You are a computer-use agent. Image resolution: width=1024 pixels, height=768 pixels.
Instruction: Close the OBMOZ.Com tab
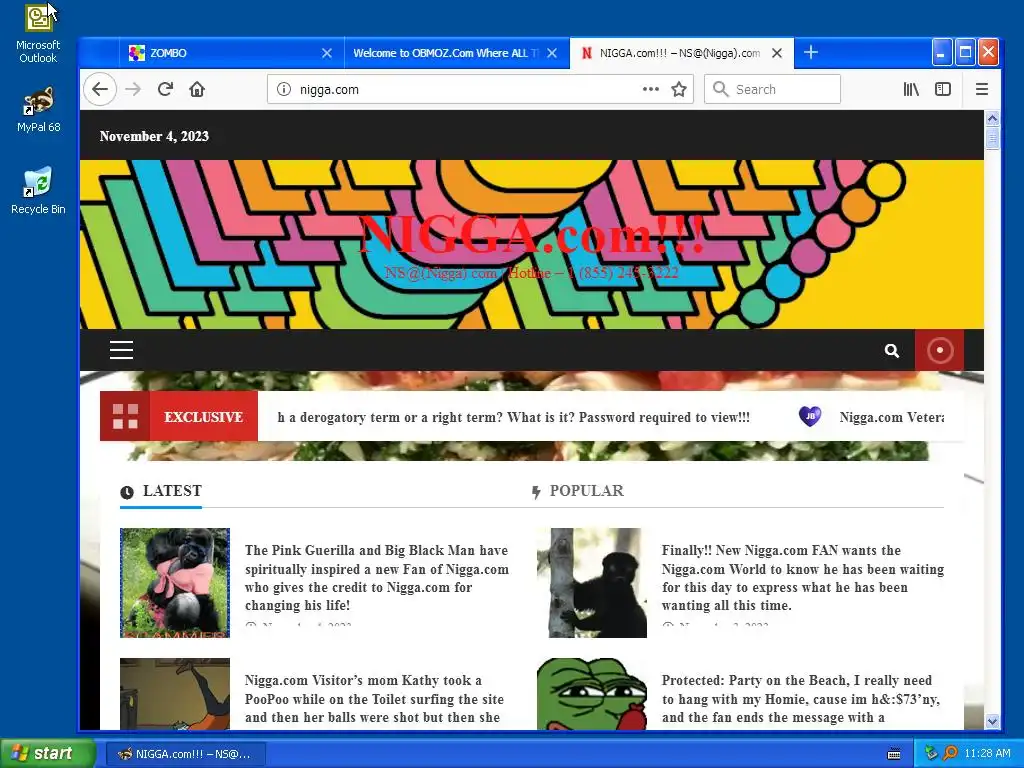552,53
